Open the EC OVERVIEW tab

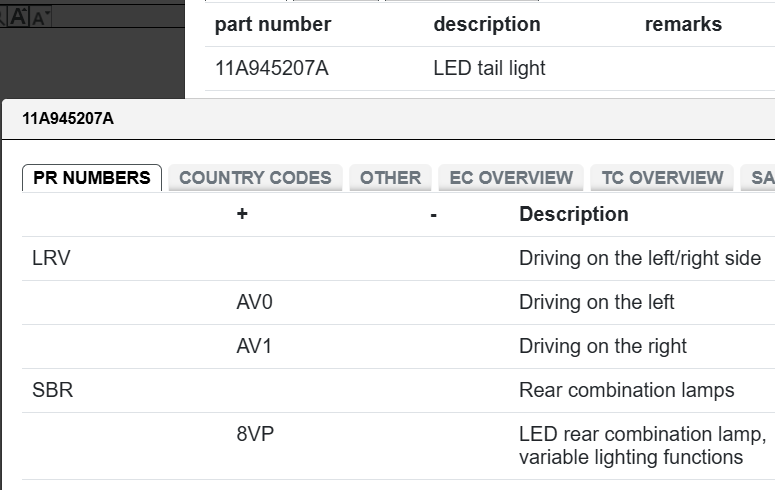(x=511, y=178)
